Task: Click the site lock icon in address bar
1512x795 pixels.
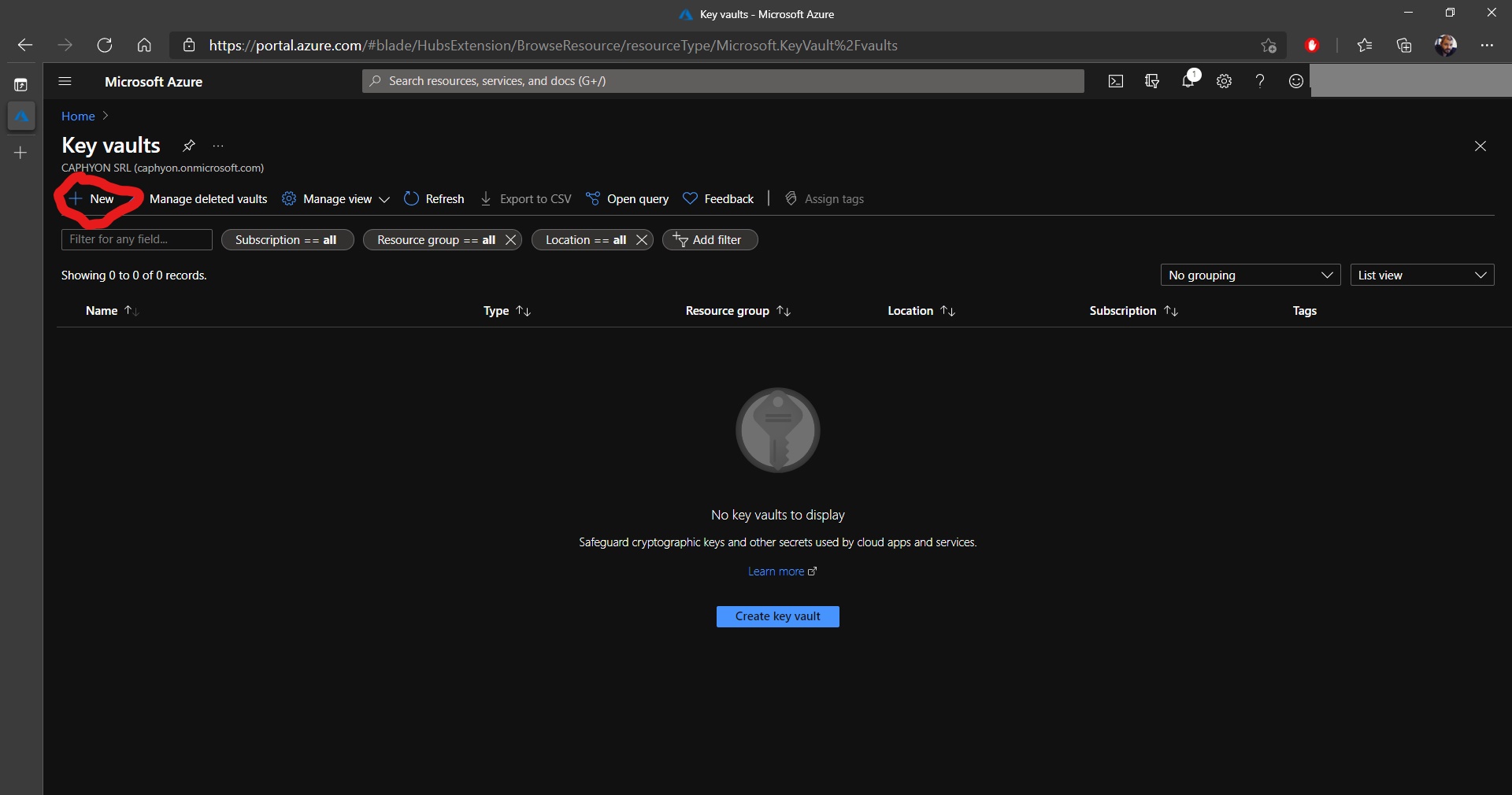Action: [189, 45]
